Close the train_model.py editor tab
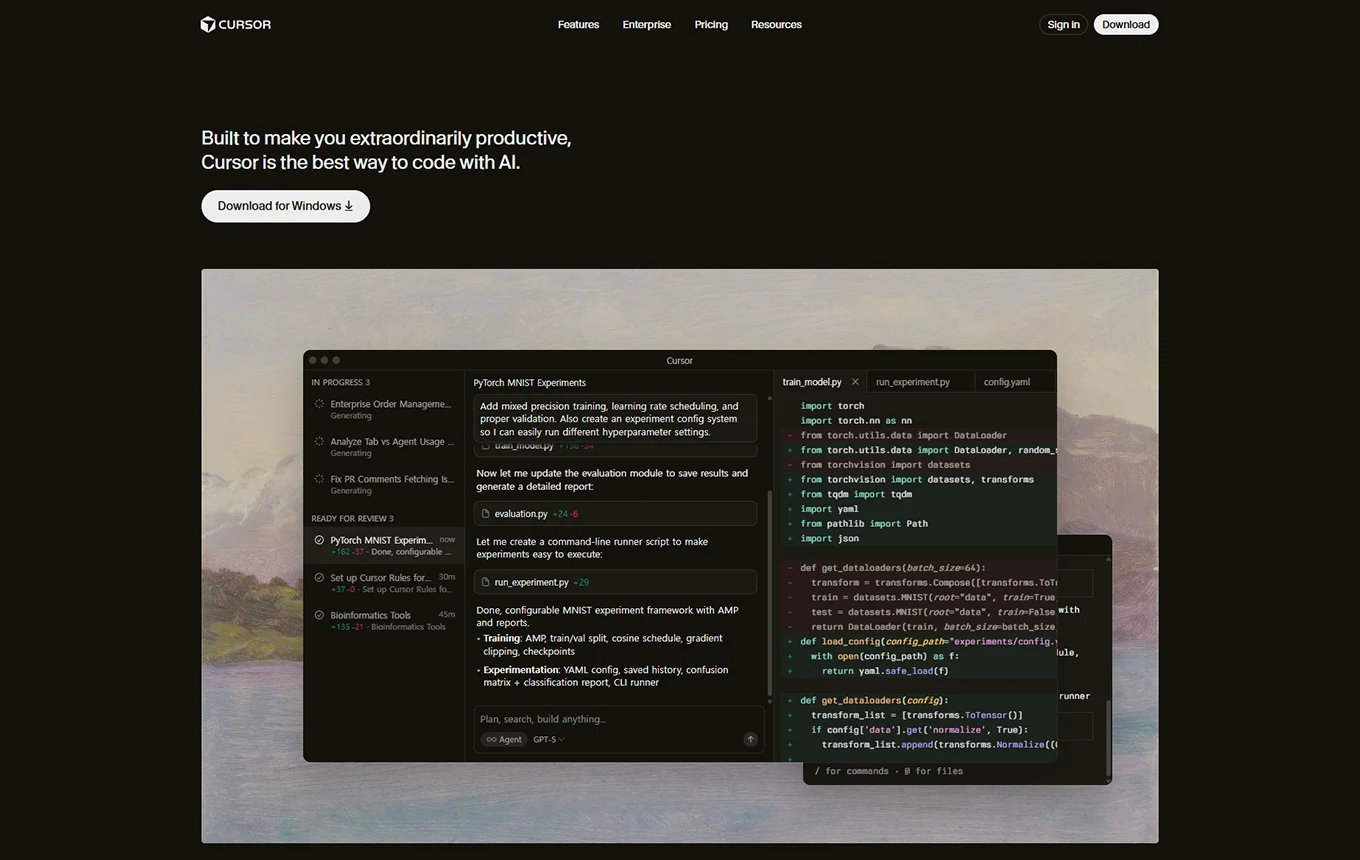This screenshot has height=860, width=1360. coord(855,382)
